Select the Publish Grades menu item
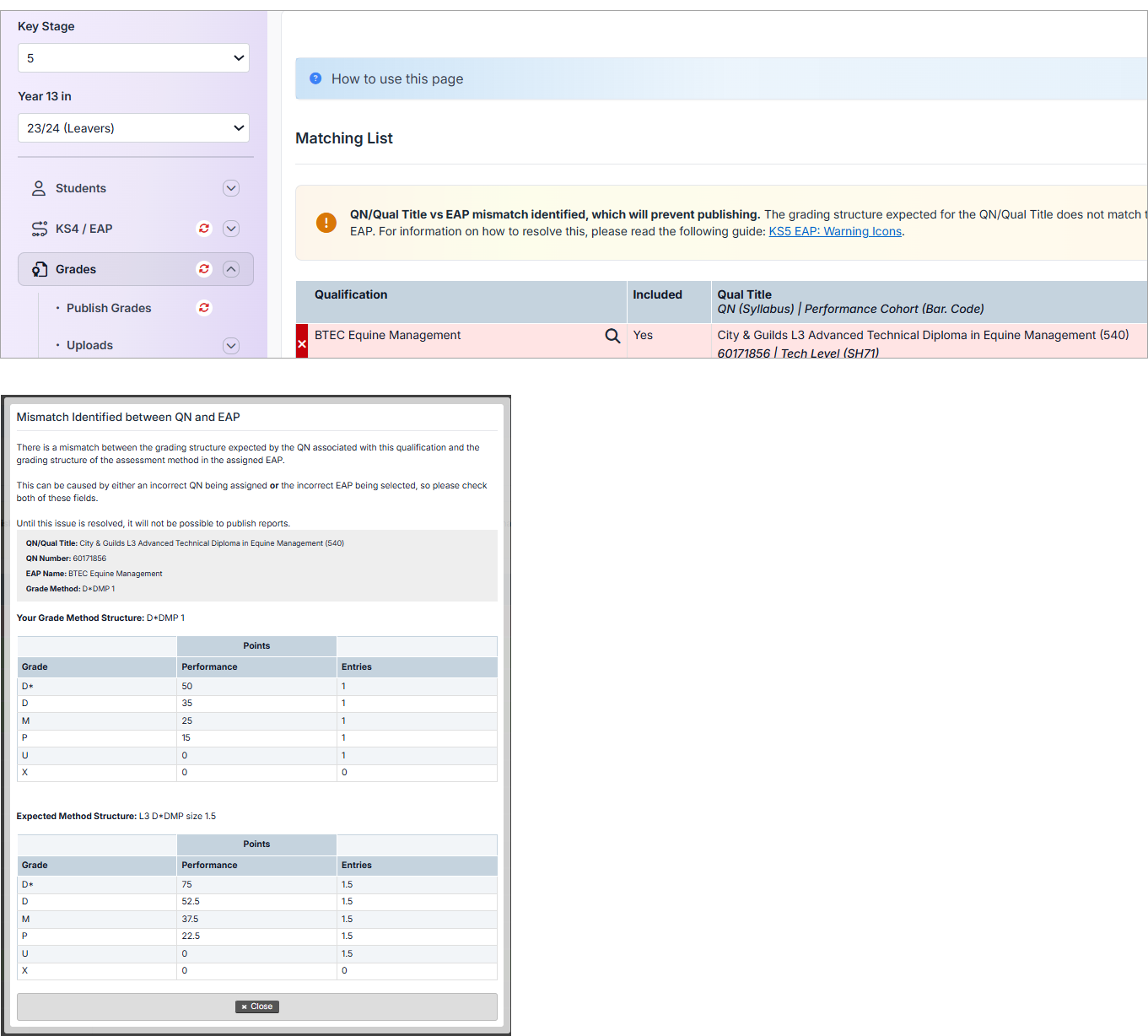 (x=109, y=308)
